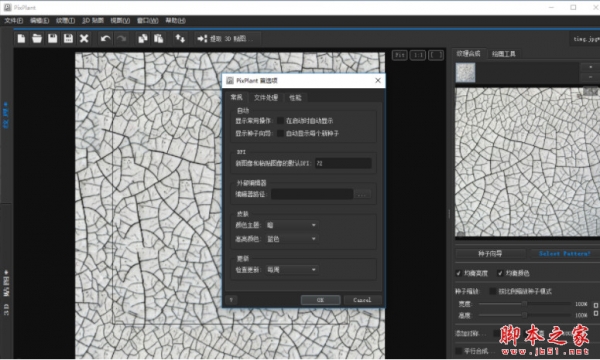The height and width of the screenshot is (360, 600).
Task: Click the Fit zoom button
Action: point(399,55)
